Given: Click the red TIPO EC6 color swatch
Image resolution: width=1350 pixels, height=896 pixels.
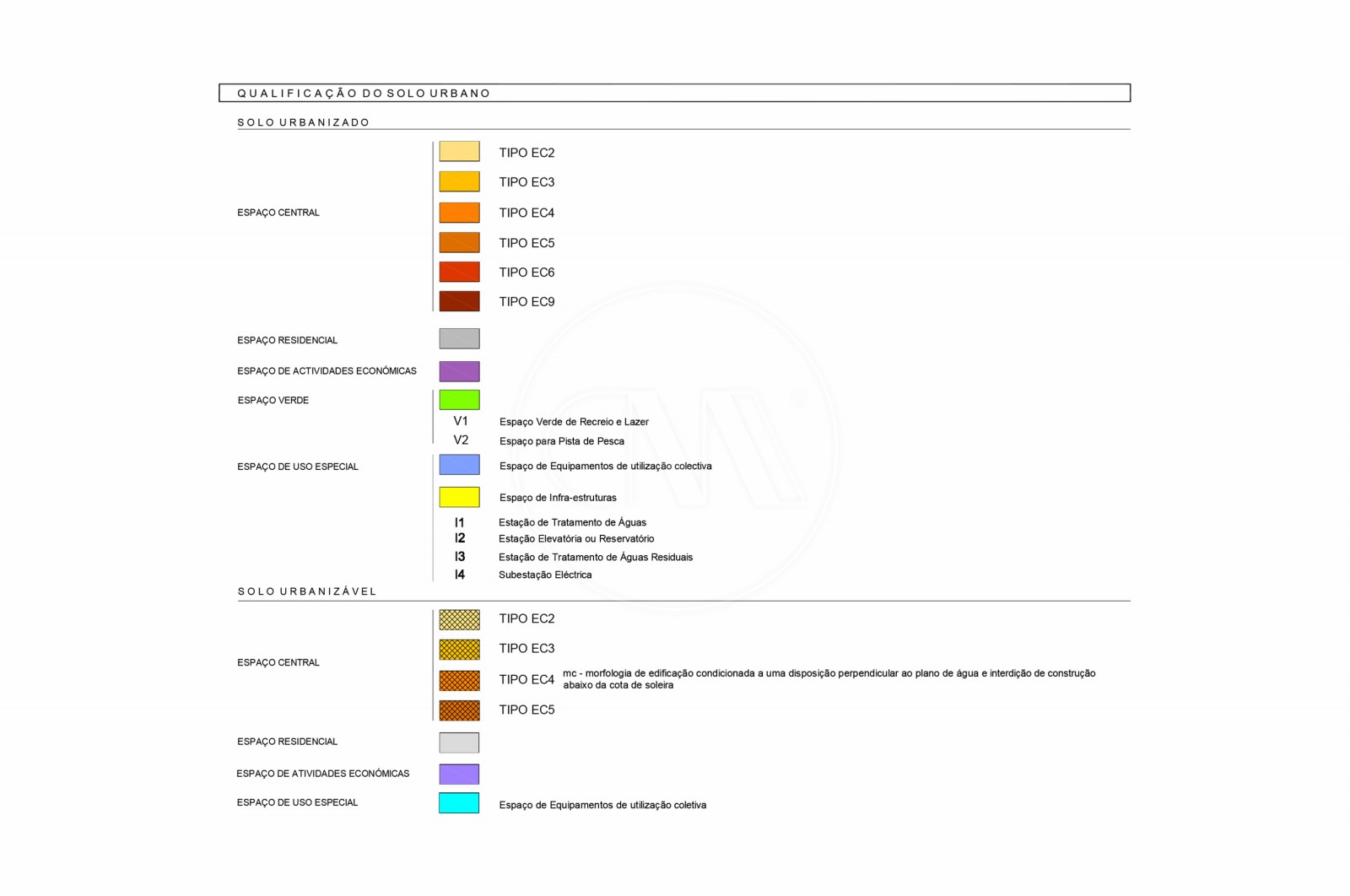Looking at the screenshot, I should tap(459, 272).
